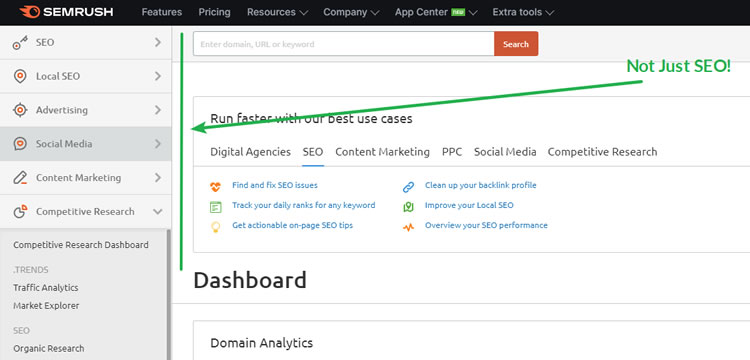Click the SEO key icon in sidebar
This screenshot has width=750, height=360.
(20, 43)
